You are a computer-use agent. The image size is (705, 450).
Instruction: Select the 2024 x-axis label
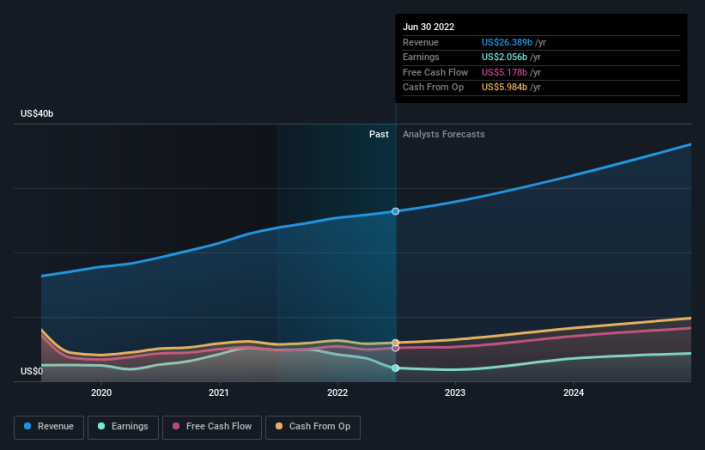[573, 393]
